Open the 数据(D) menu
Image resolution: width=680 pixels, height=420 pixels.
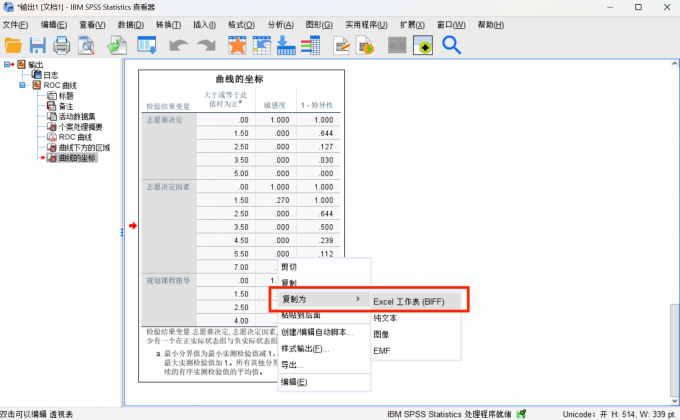[131, 25]
